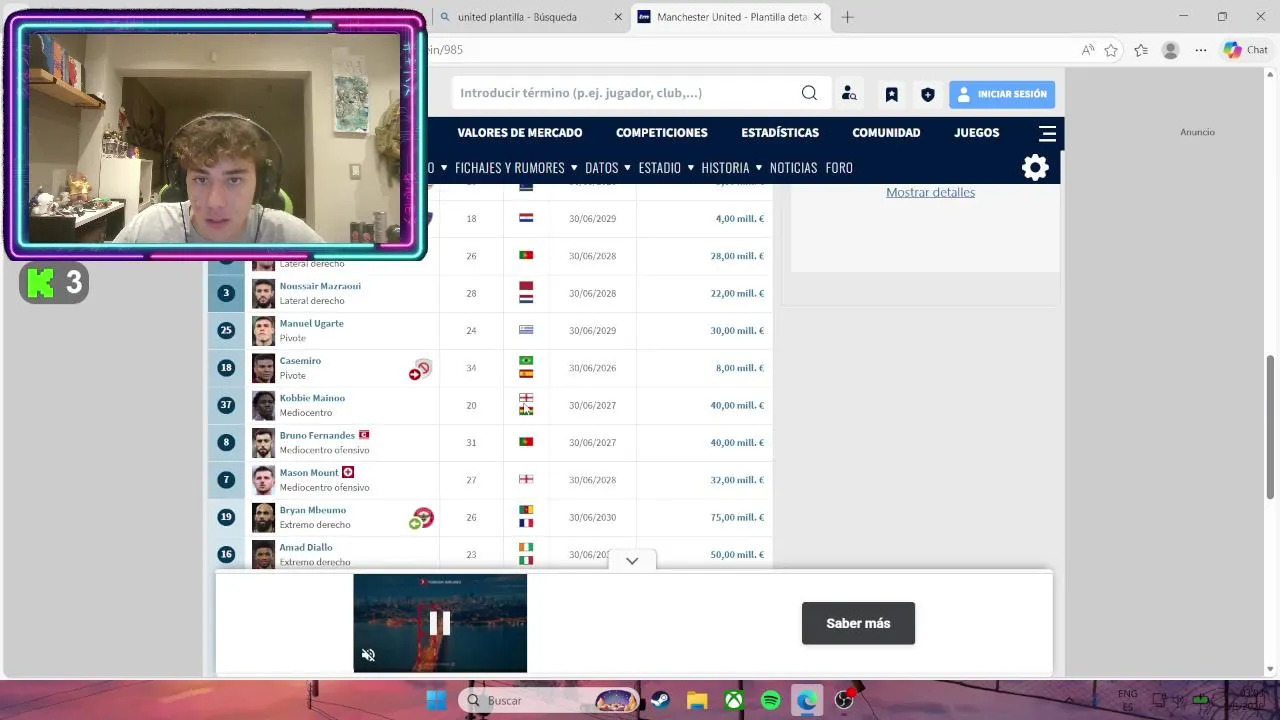The height and width of the screenshot is (720, 1280).
Task: Close the united plantilla search tab
Action: [618, 17]
